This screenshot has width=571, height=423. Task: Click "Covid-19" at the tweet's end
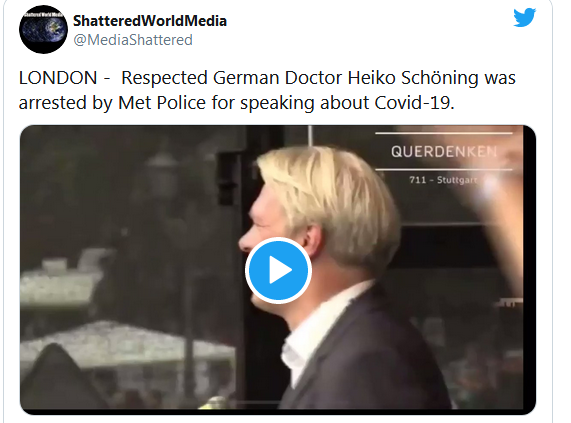click(x=414, y=103)
